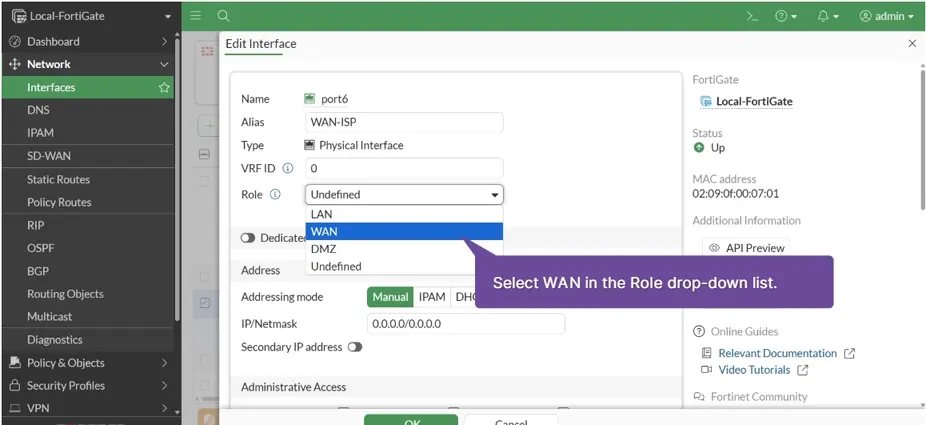Click the VRF ID input field
The width and height of the screenshot is (926, 425).
point(405,168)
